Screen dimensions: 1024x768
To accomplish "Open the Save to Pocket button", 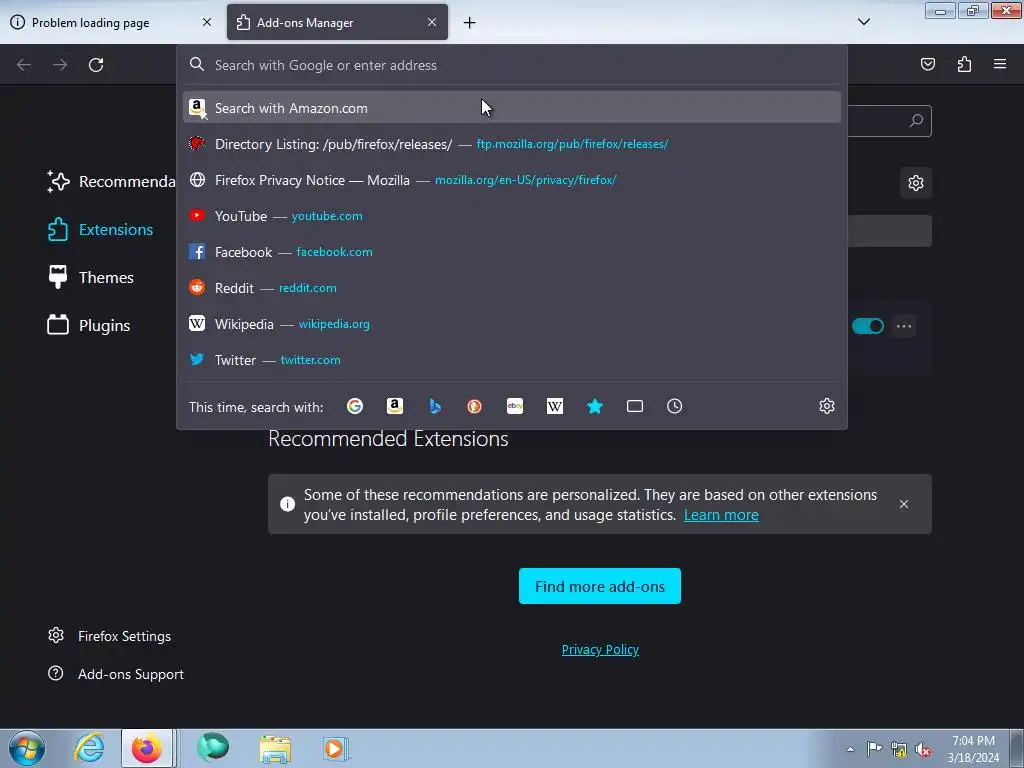I will (928, 64).
